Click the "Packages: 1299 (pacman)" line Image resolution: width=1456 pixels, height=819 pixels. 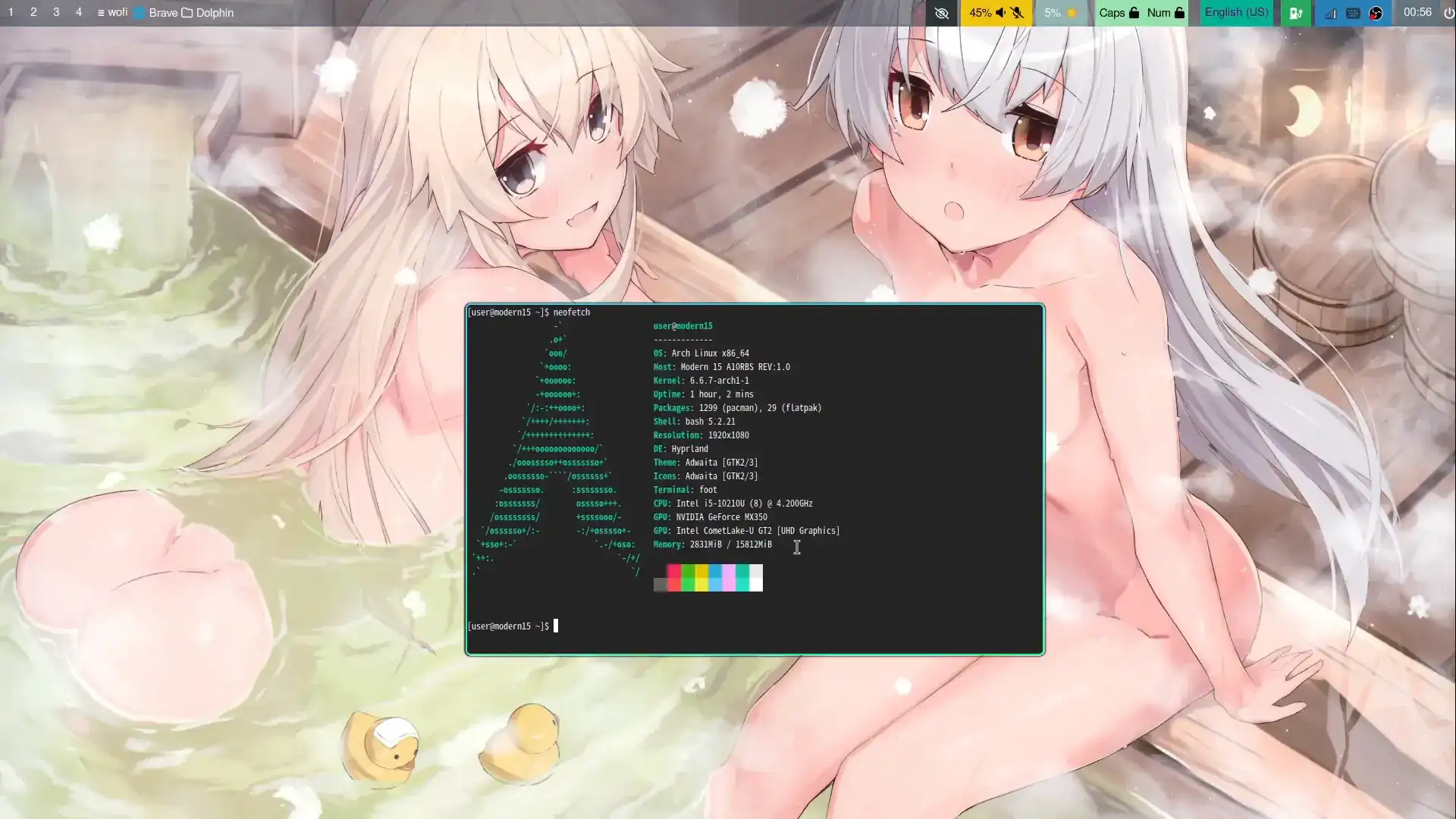tap(737, 408)
